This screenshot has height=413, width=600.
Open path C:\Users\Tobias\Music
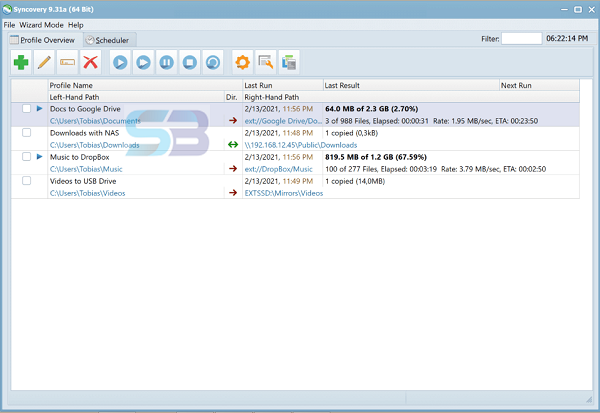(x=86, y=169)
